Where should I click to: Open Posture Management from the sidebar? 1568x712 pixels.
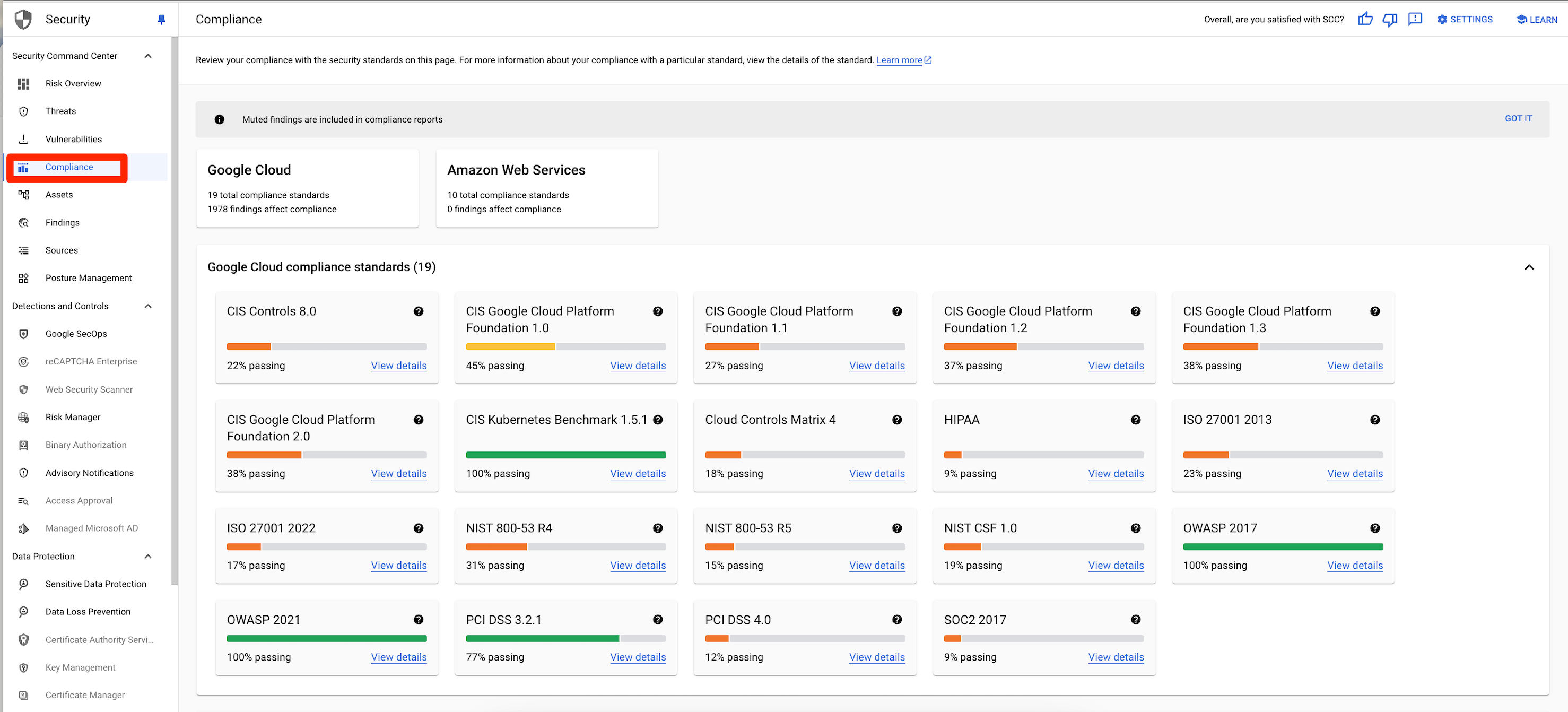tap(89, 277)
